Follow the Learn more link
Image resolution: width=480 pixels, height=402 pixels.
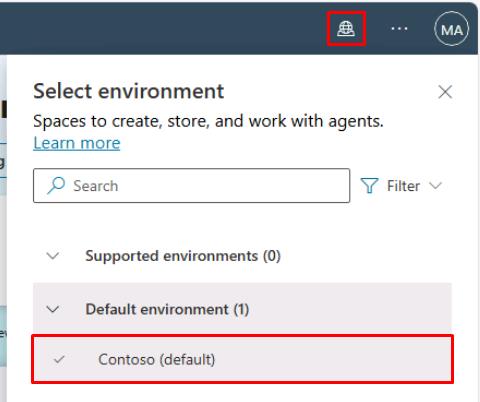point(77,143)
